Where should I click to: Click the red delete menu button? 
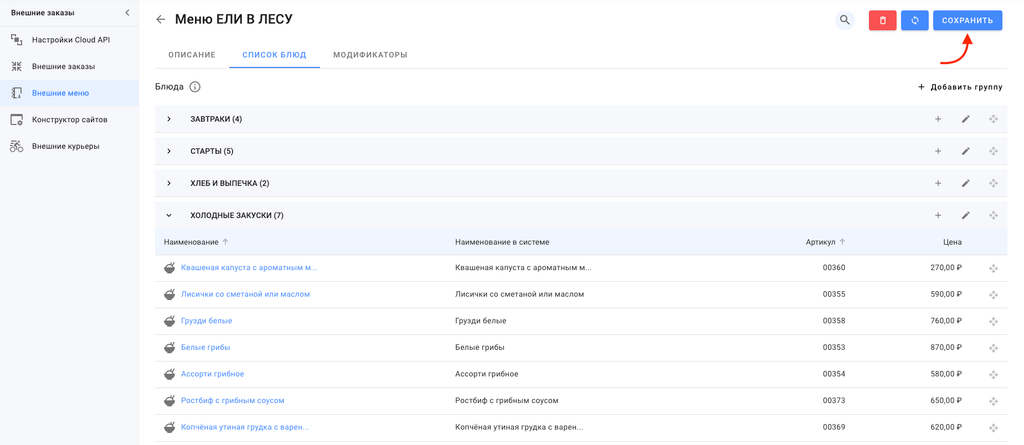882,20
